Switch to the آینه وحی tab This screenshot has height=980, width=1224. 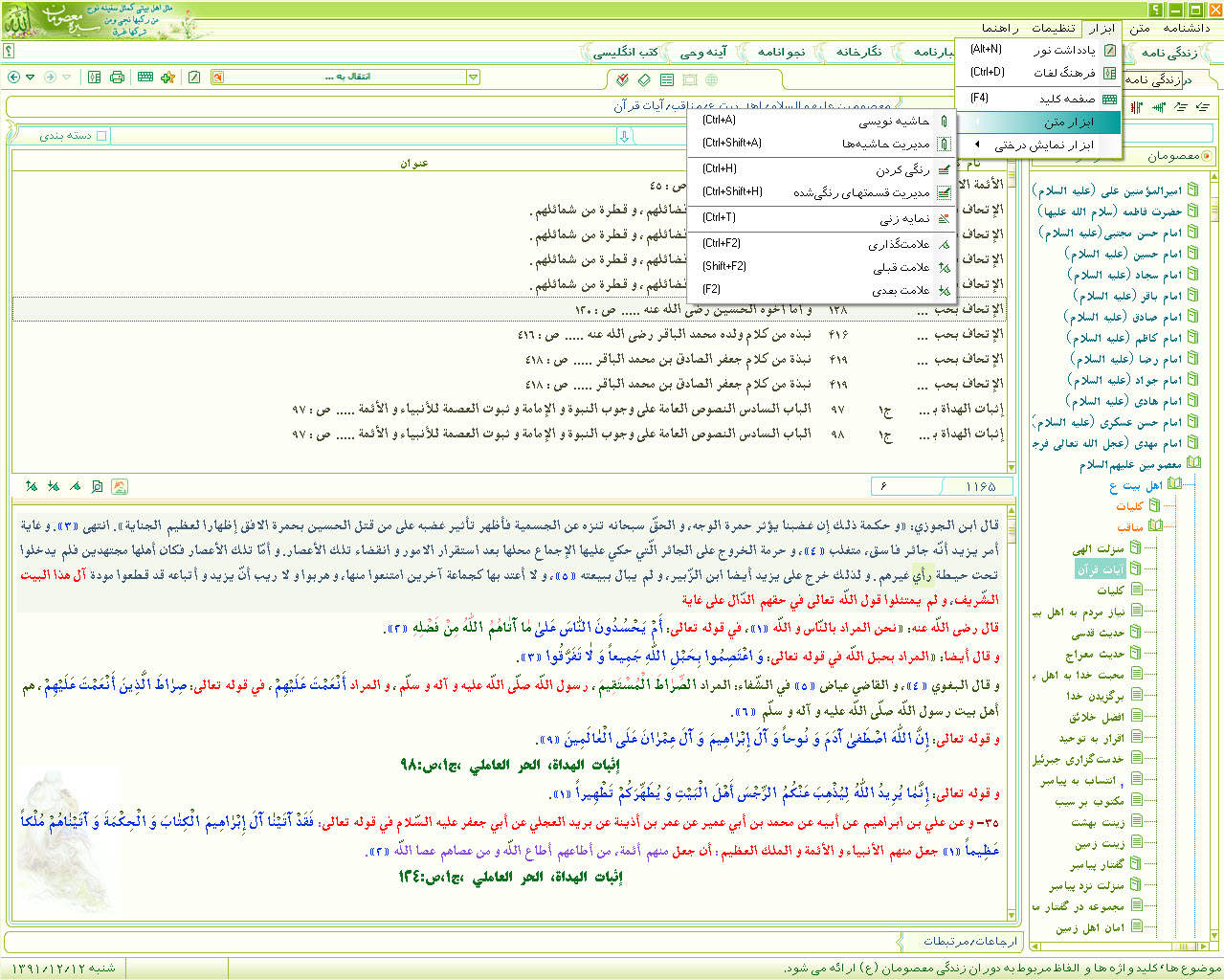pos(703,52)
